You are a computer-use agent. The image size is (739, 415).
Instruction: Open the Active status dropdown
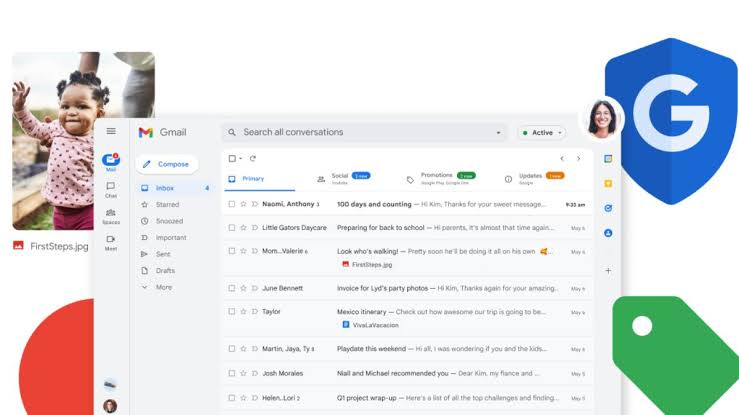point(542,132)
